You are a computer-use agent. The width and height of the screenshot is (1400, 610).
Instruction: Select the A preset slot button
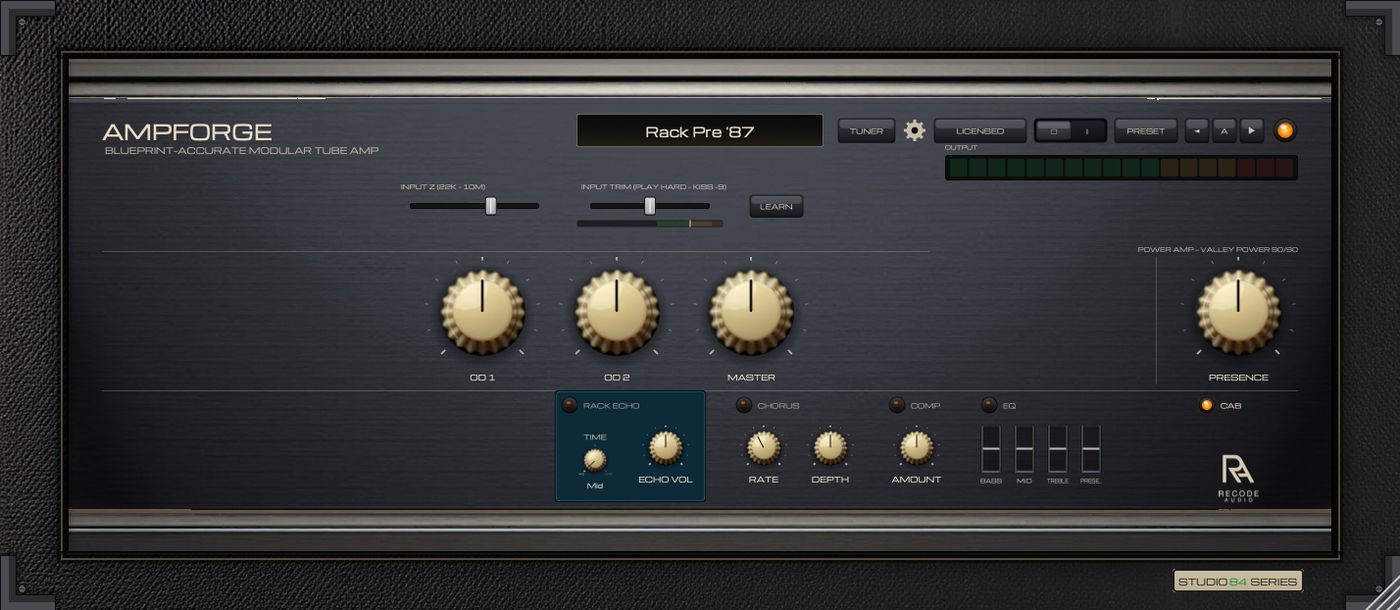pos(1225,131)
